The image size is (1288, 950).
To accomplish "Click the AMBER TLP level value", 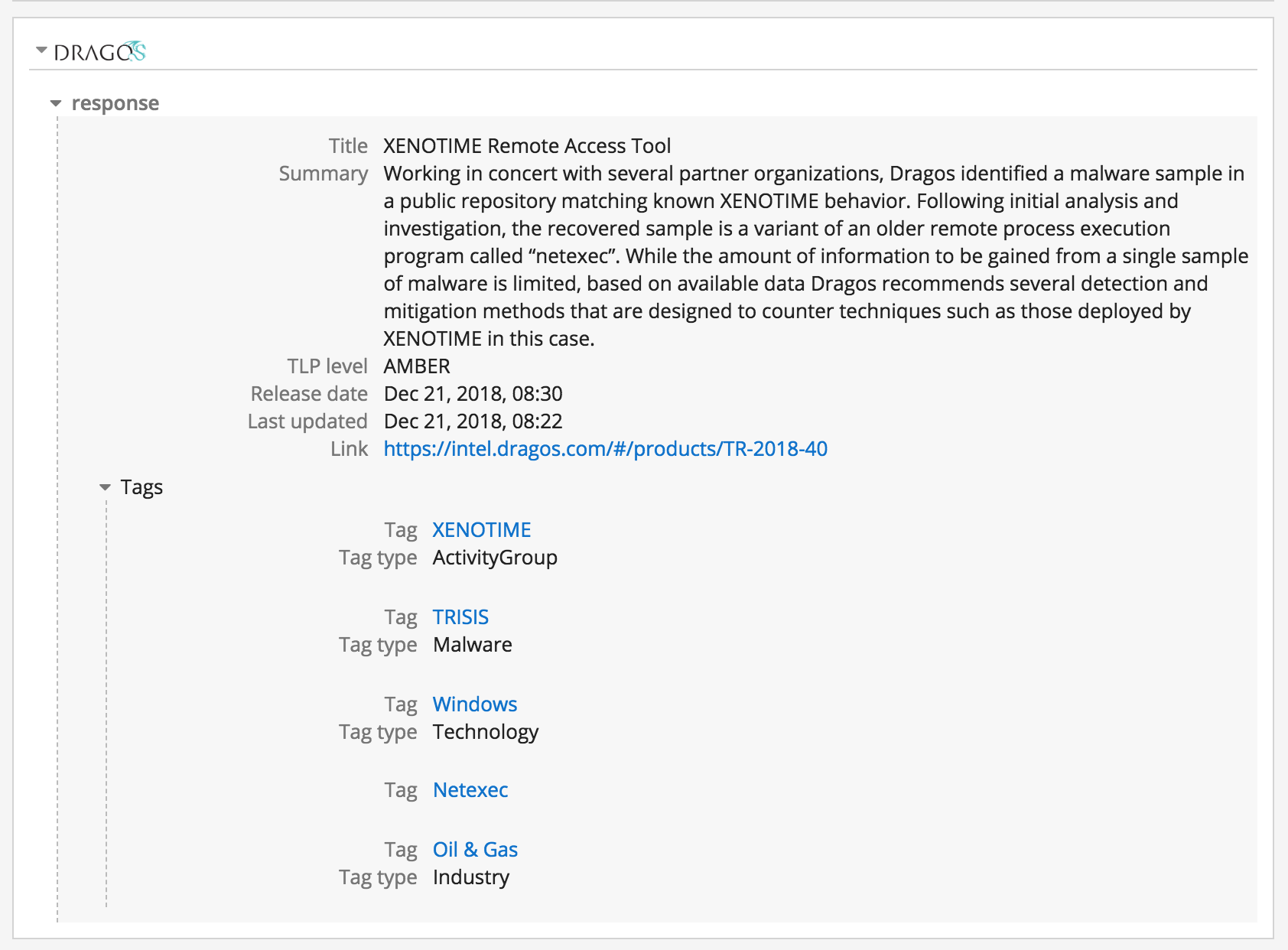I will tap(417, 366).
